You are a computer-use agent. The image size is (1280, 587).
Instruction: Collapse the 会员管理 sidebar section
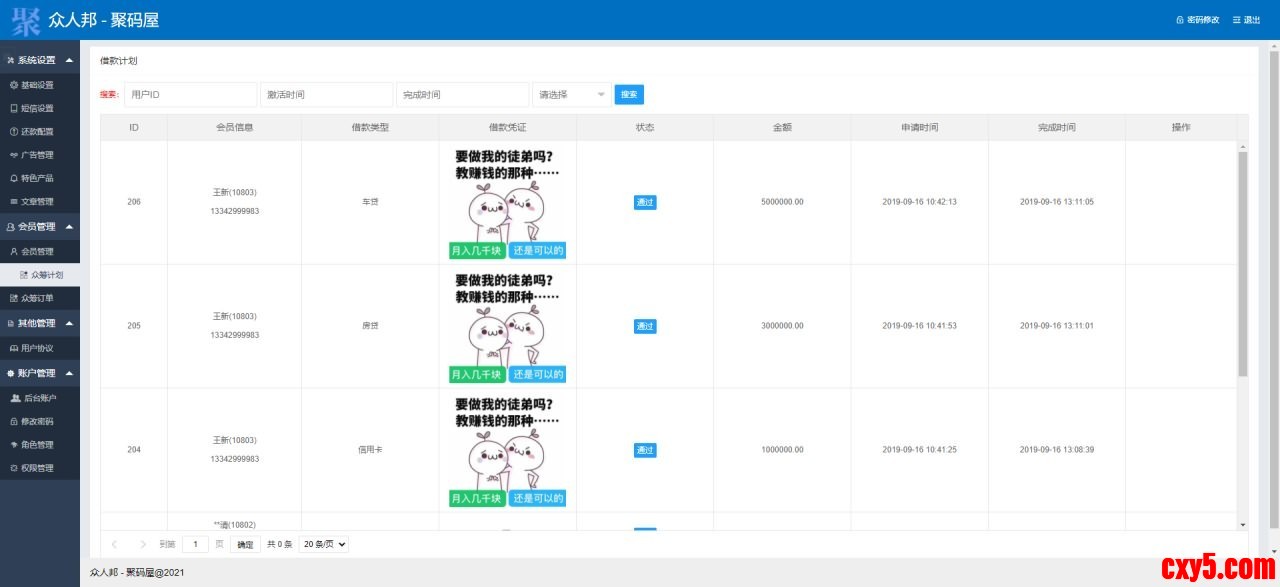69,227
